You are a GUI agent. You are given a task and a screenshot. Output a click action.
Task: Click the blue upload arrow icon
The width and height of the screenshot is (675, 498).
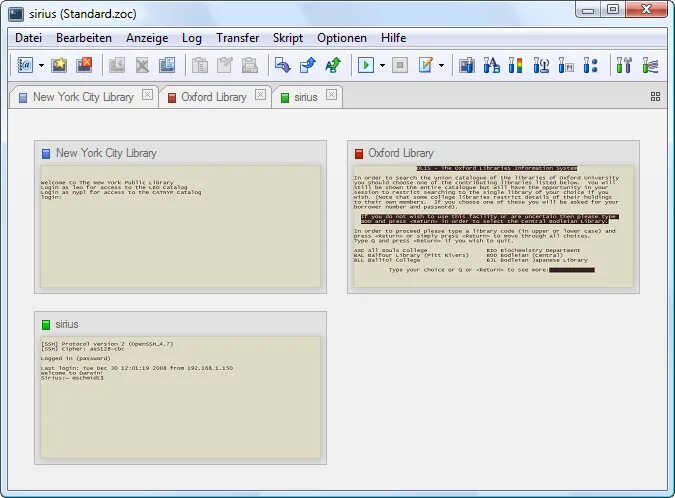coord(307,65)
